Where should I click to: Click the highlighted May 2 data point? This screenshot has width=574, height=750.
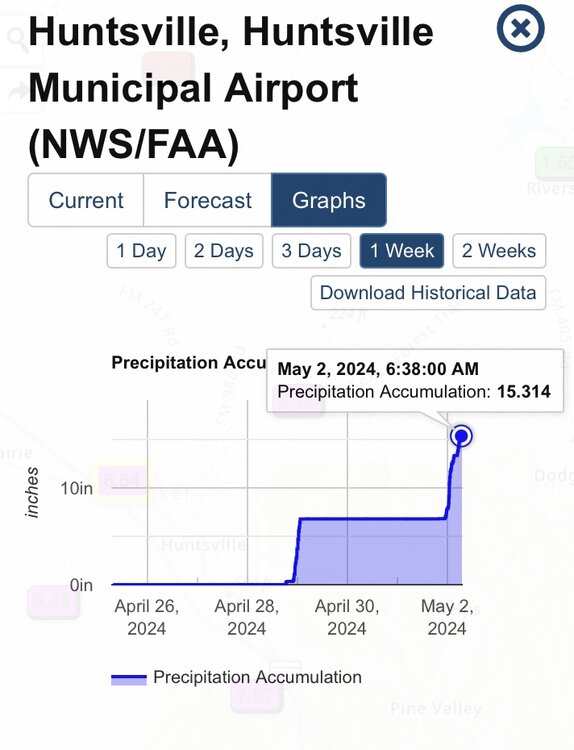(462, 436)
